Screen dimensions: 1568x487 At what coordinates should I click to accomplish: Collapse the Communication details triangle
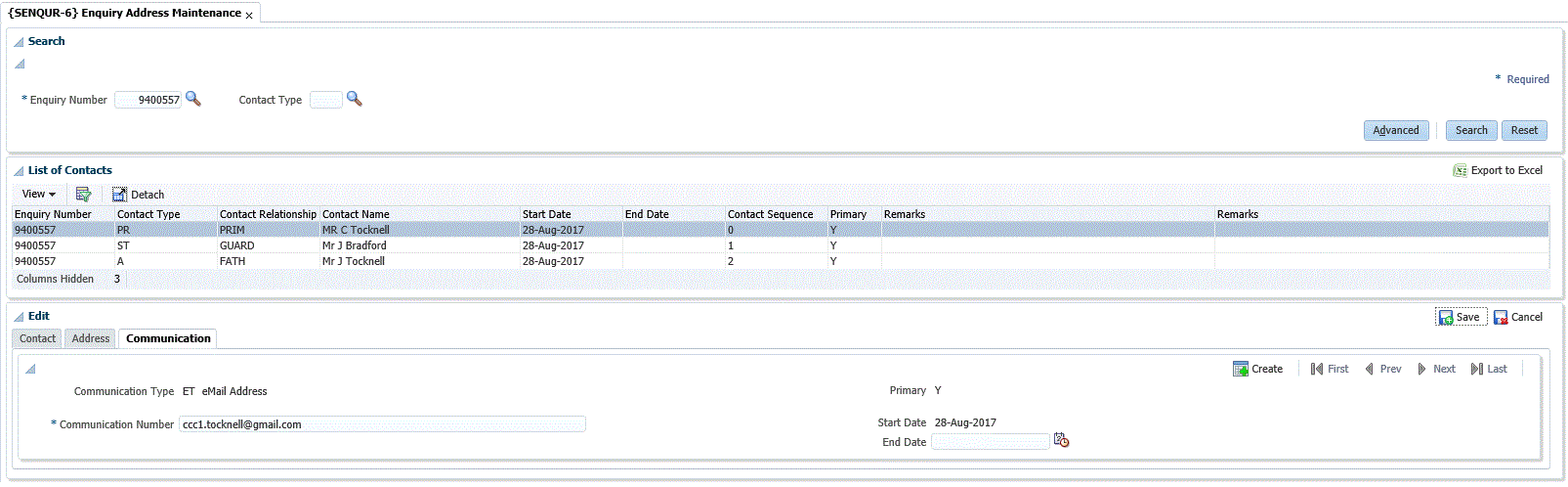30,370
